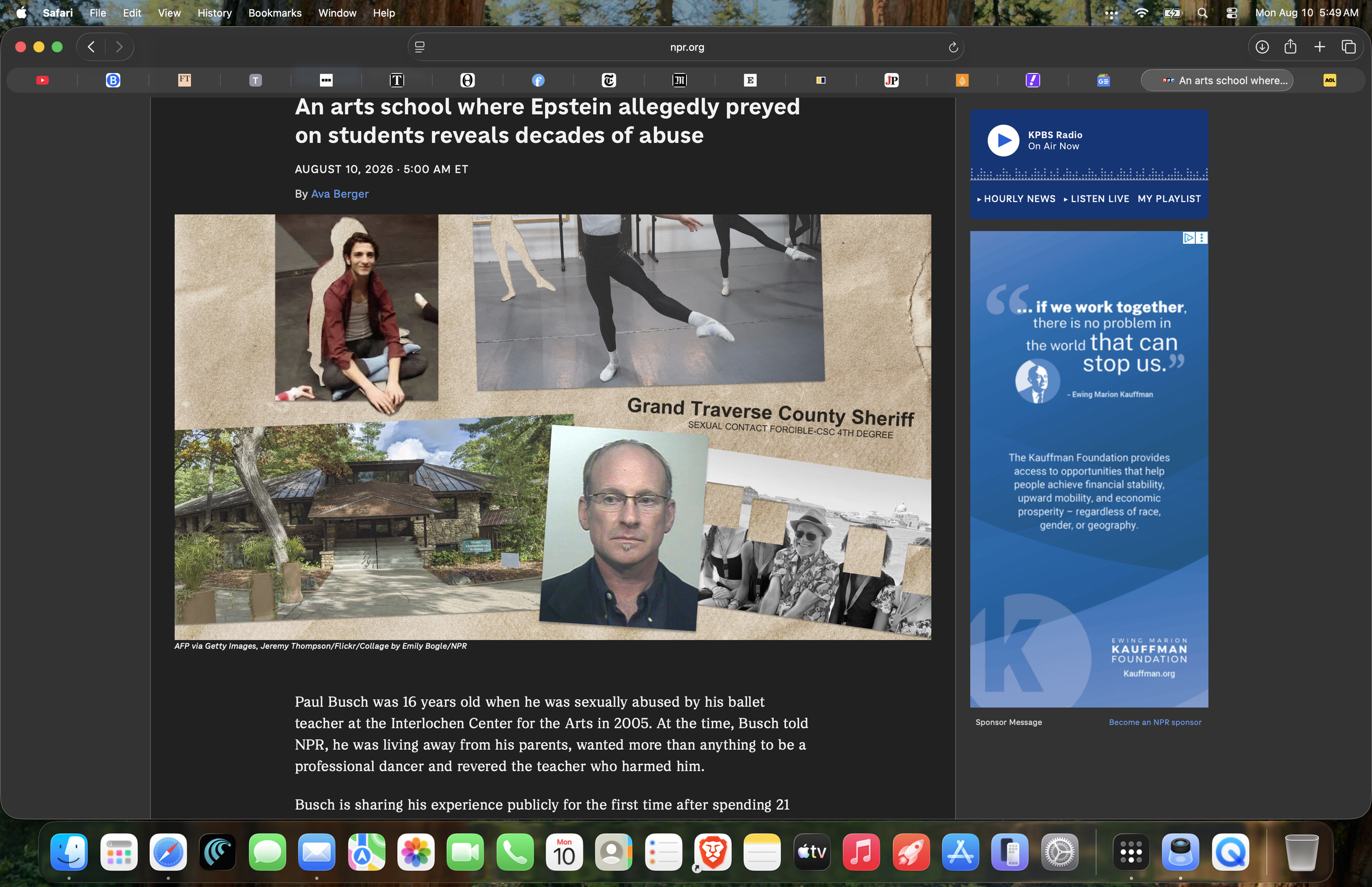Image resolution: width=1372 pixels, height=887 pixels.
Task: Open the Edit menu
Action: click(x=132, y=13)
